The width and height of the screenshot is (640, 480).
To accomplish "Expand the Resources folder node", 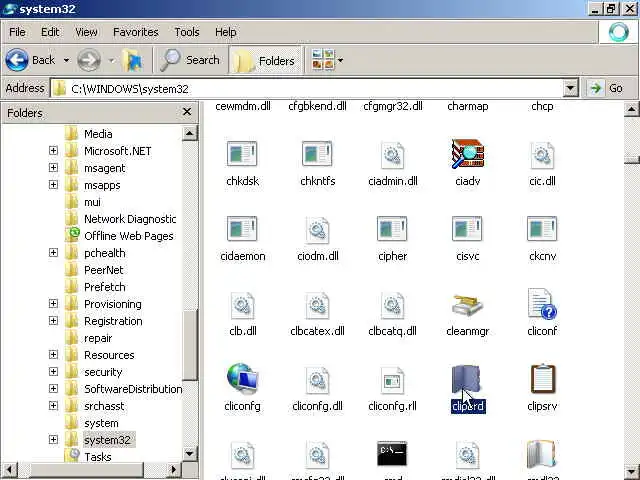I will [x=53, y=355].
